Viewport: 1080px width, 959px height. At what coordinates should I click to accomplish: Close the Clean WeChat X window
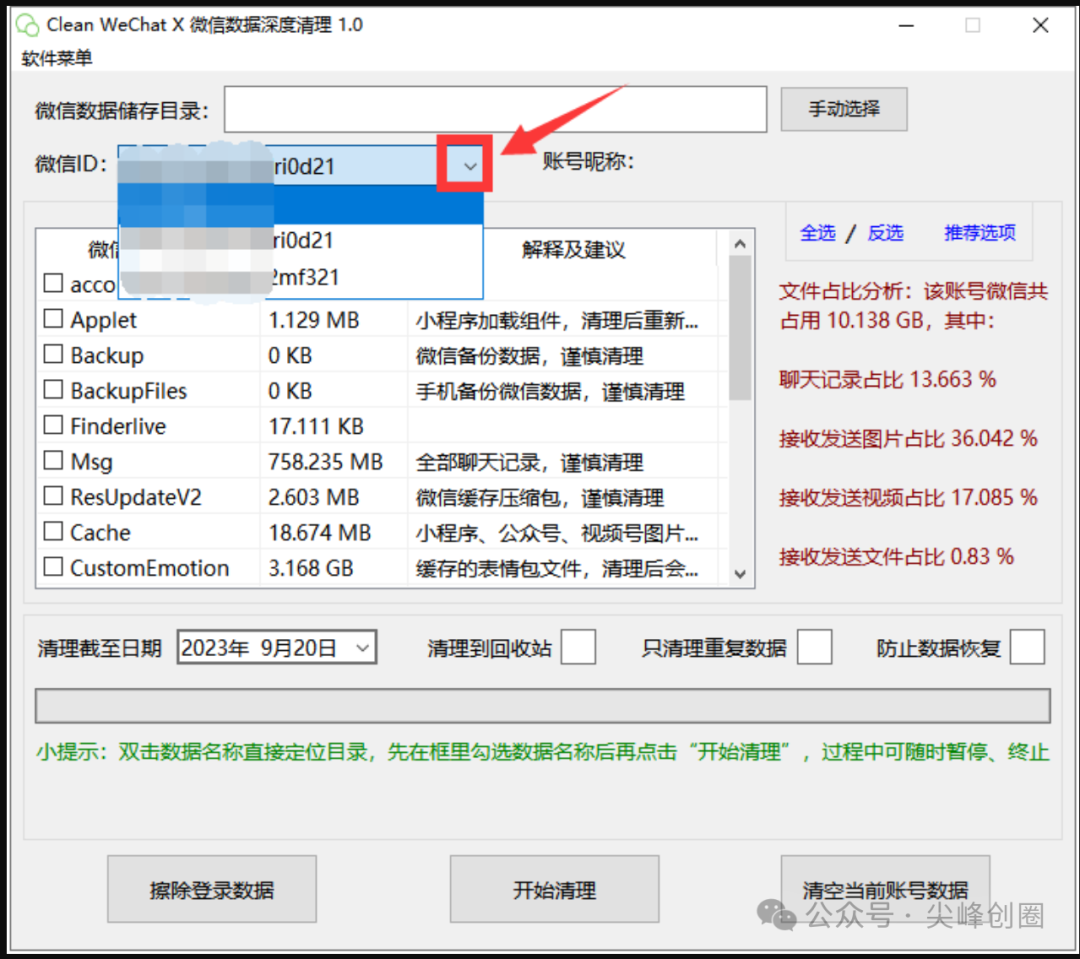[1041, 25]
